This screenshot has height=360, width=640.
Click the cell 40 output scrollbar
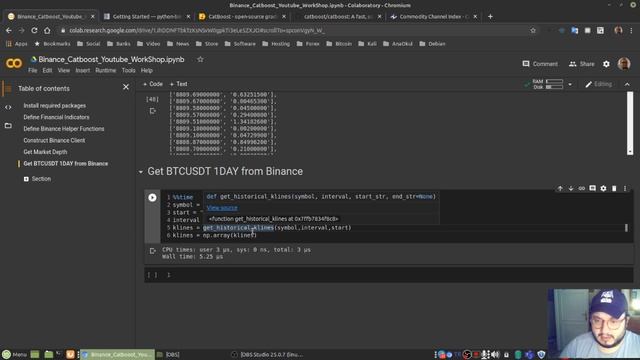pos(630,123)
